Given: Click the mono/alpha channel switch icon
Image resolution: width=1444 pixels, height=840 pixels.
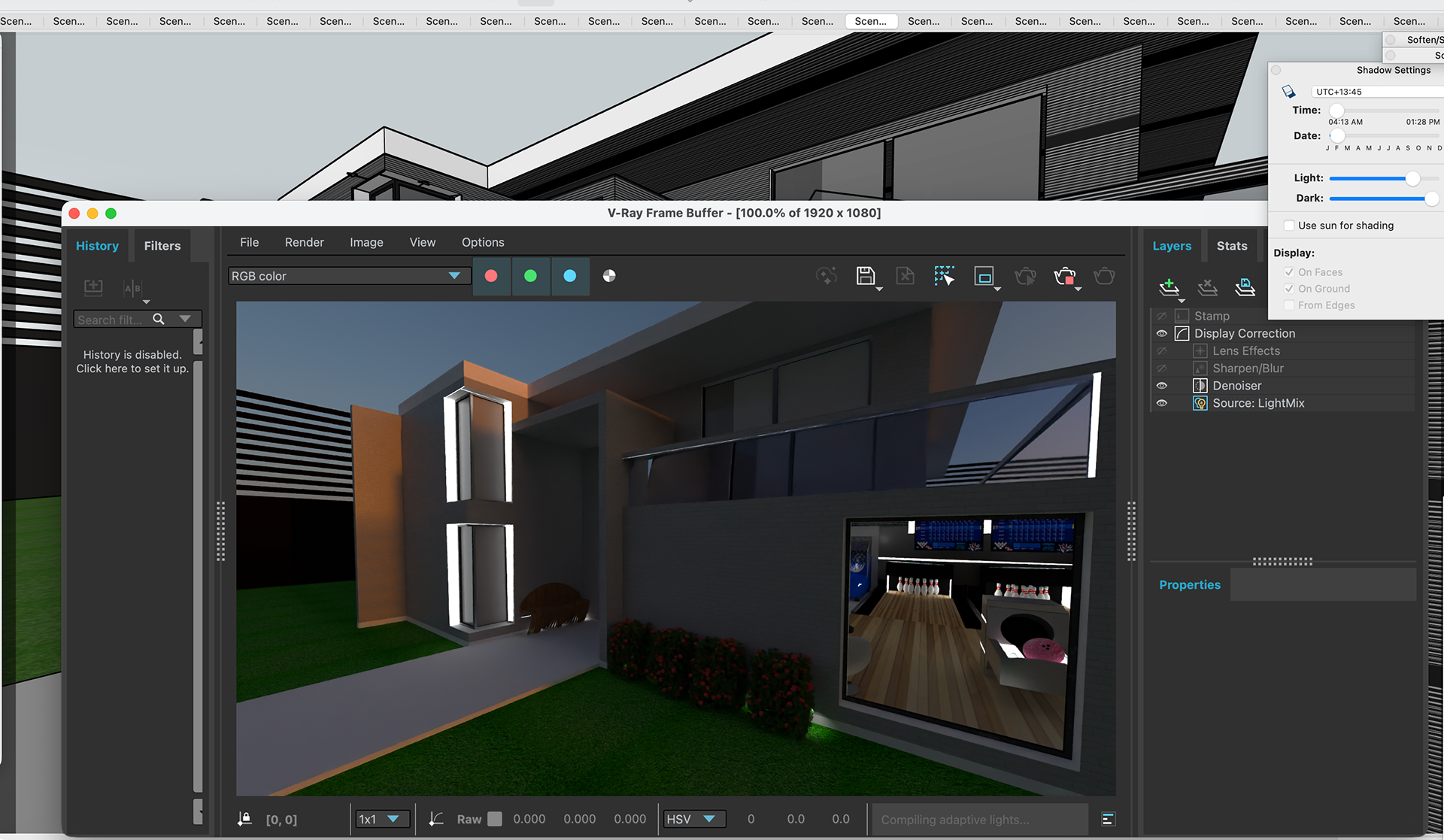Looking at the screenshot, I should coord(609,276).
